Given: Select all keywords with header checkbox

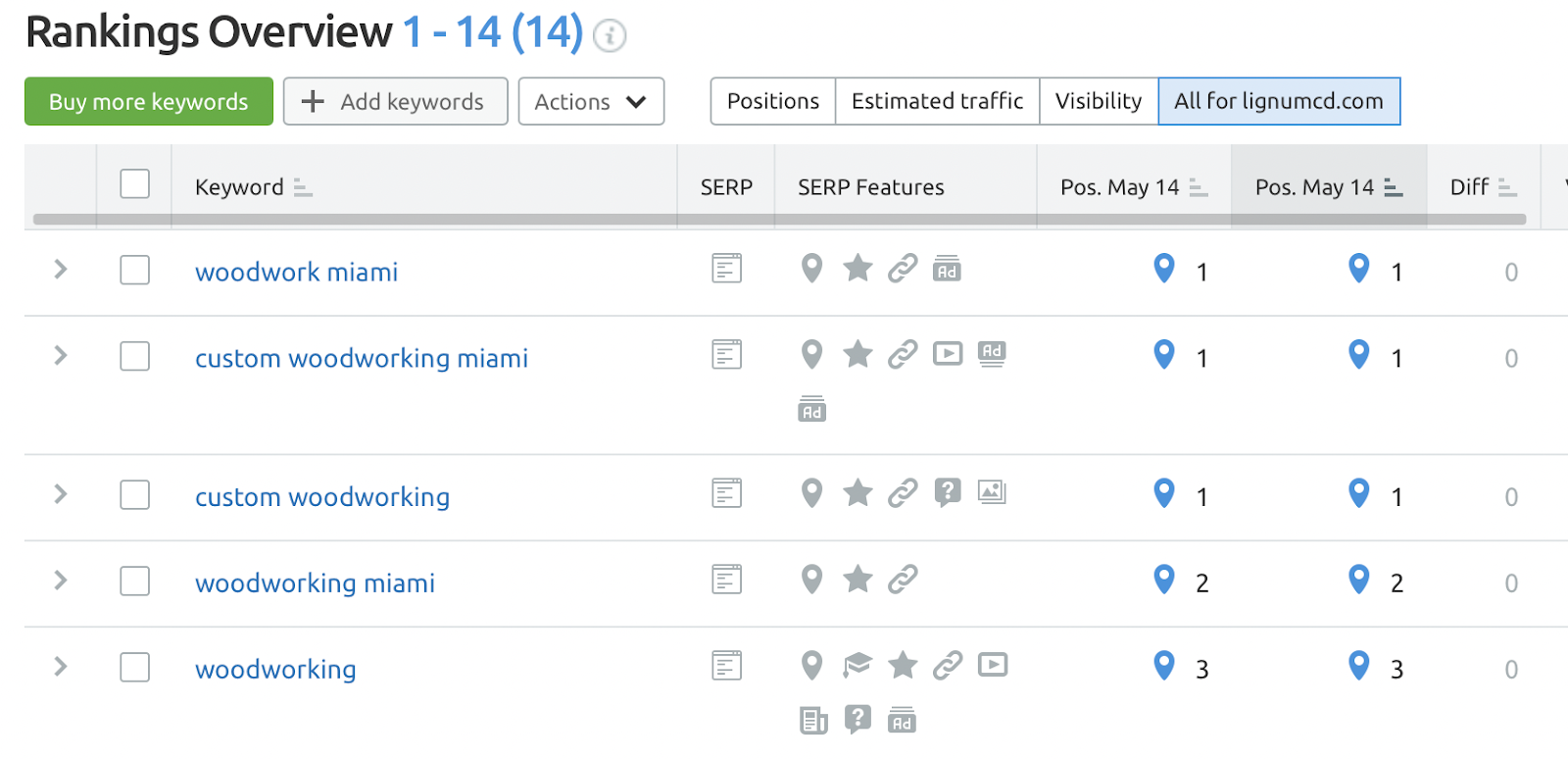Looking at the screenshot, I should tap(135, 184).
